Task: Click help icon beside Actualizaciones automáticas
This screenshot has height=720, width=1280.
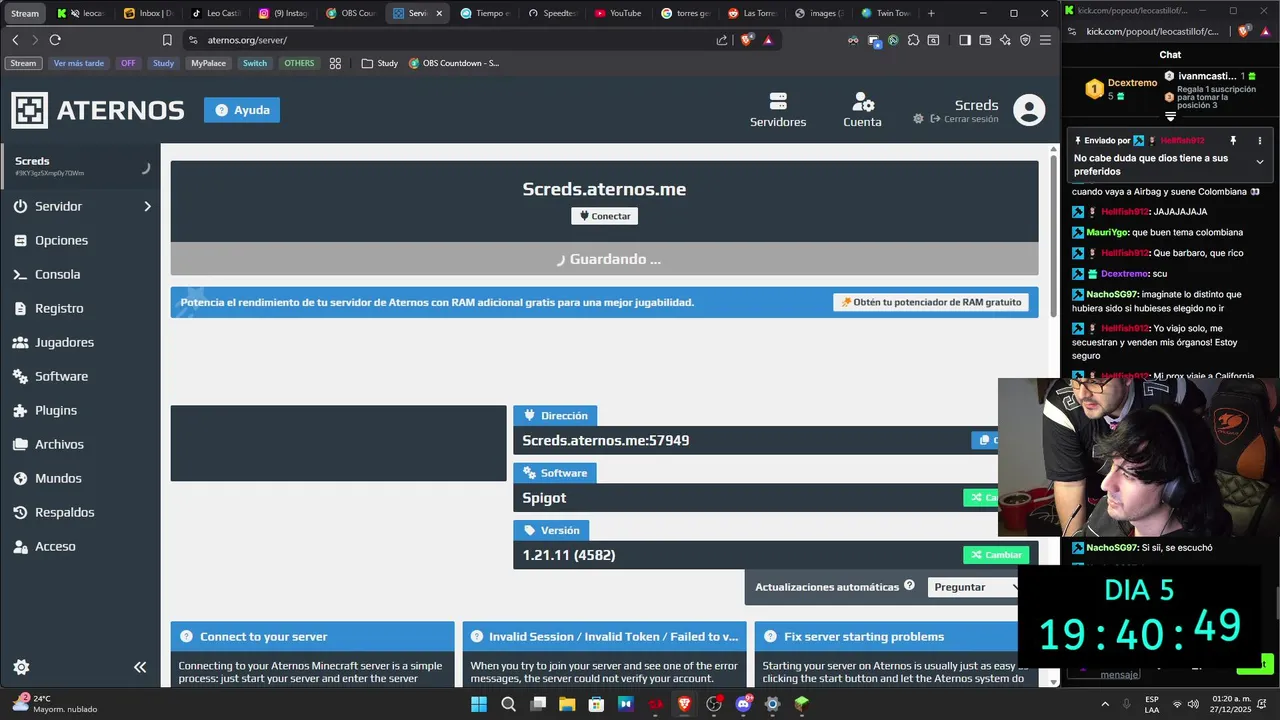Action: pos(909,586)
